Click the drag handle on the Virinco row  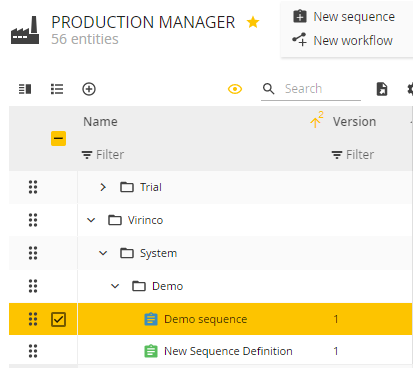(33, 220)
